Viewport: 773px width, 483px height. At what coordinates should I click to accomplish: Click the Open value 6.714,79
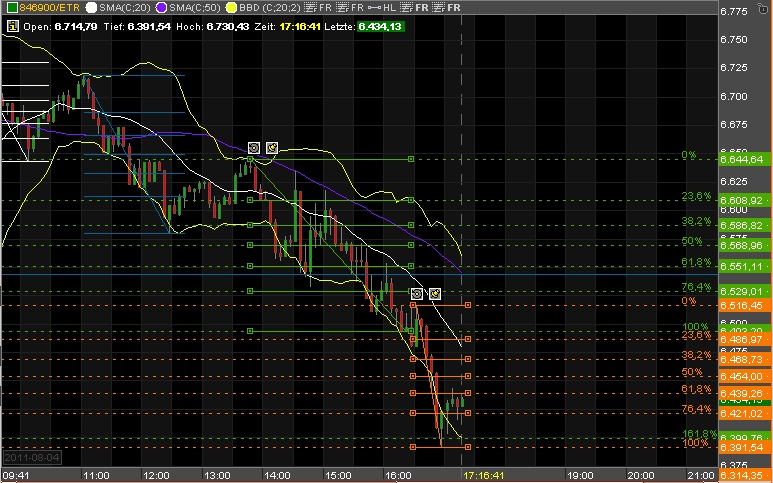click(75, 26)
